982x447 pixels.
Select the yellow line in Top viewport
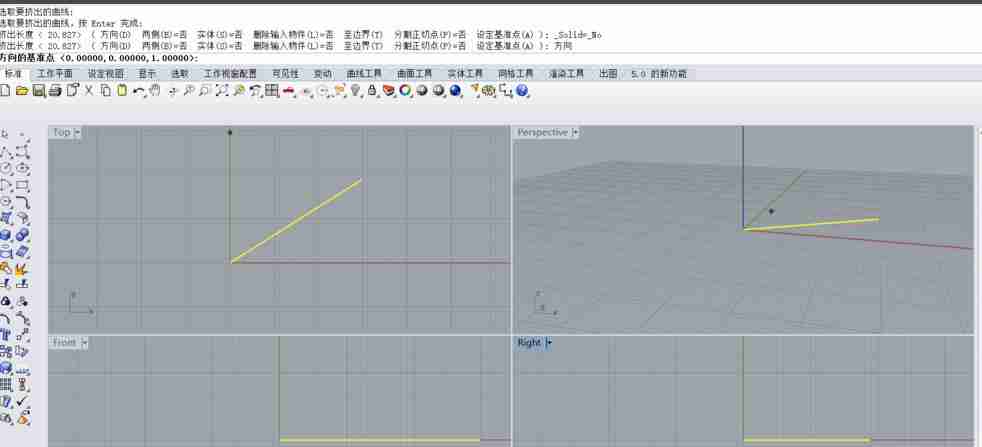(296, 221)
